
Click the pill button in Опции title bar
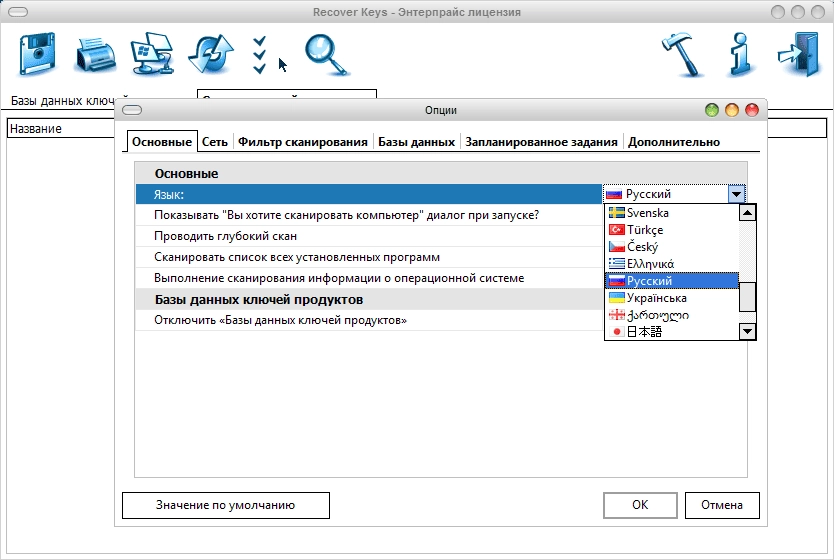[x=132, y=110]
